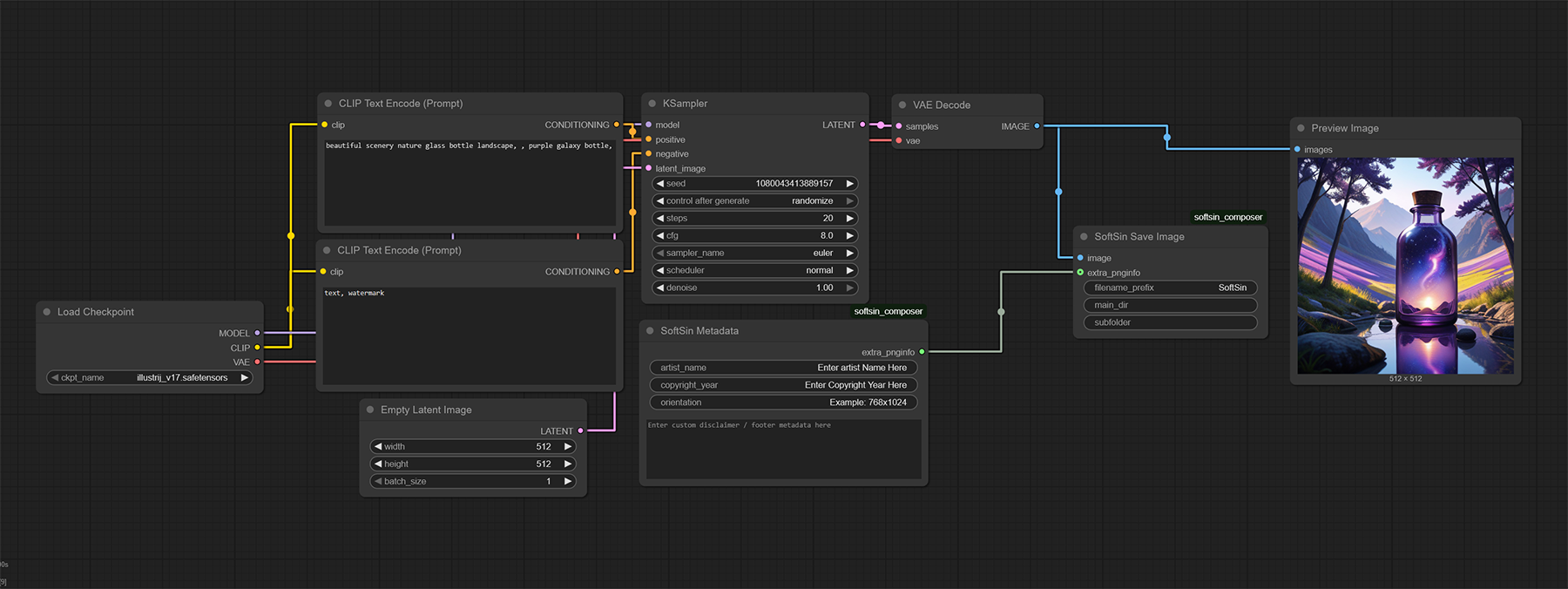1568x589 pixels.
Task: Click the subfolder field
Action: 1170,322
